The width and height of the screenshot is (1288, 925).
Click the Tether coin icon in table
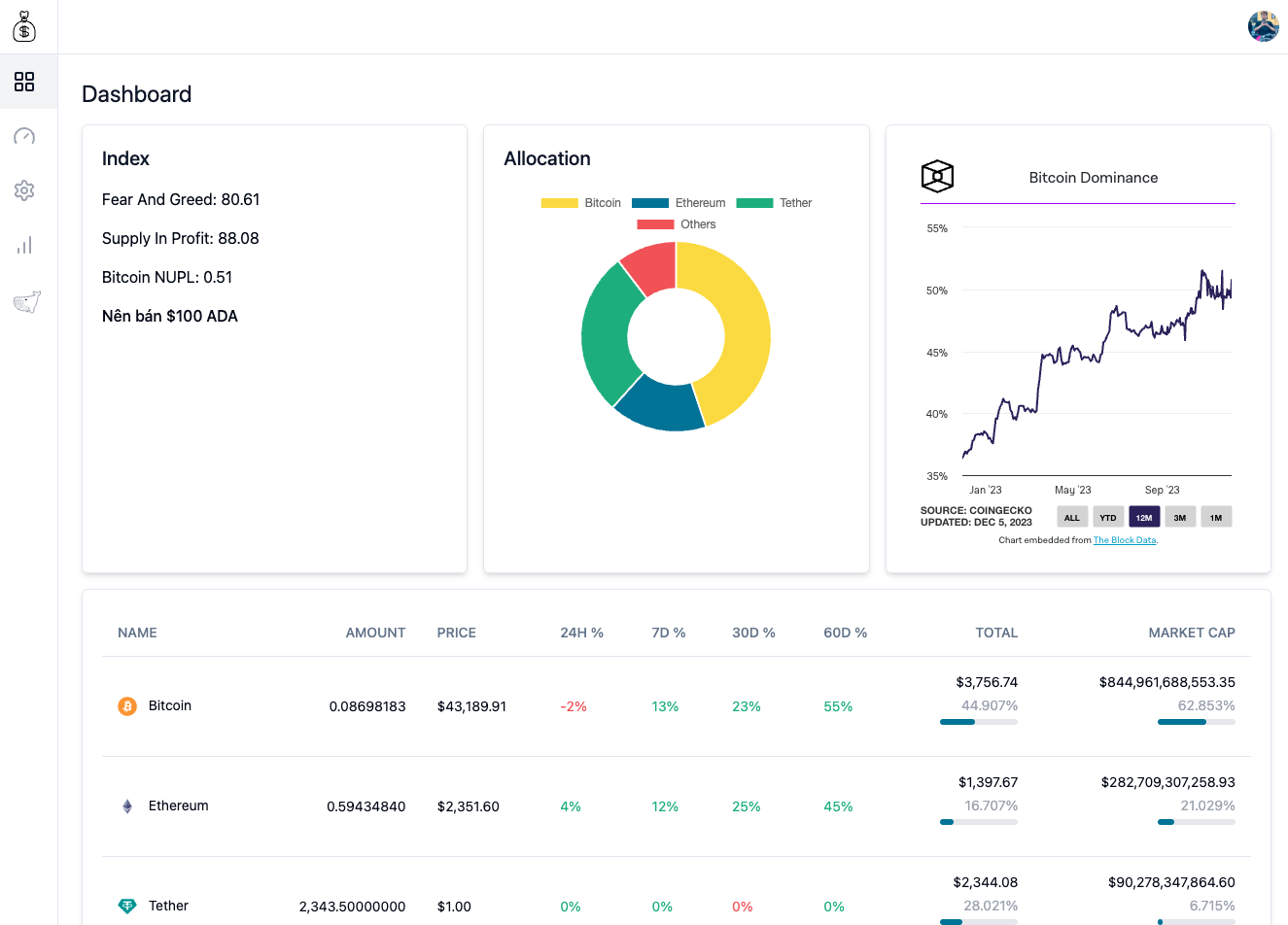point(127,906)
